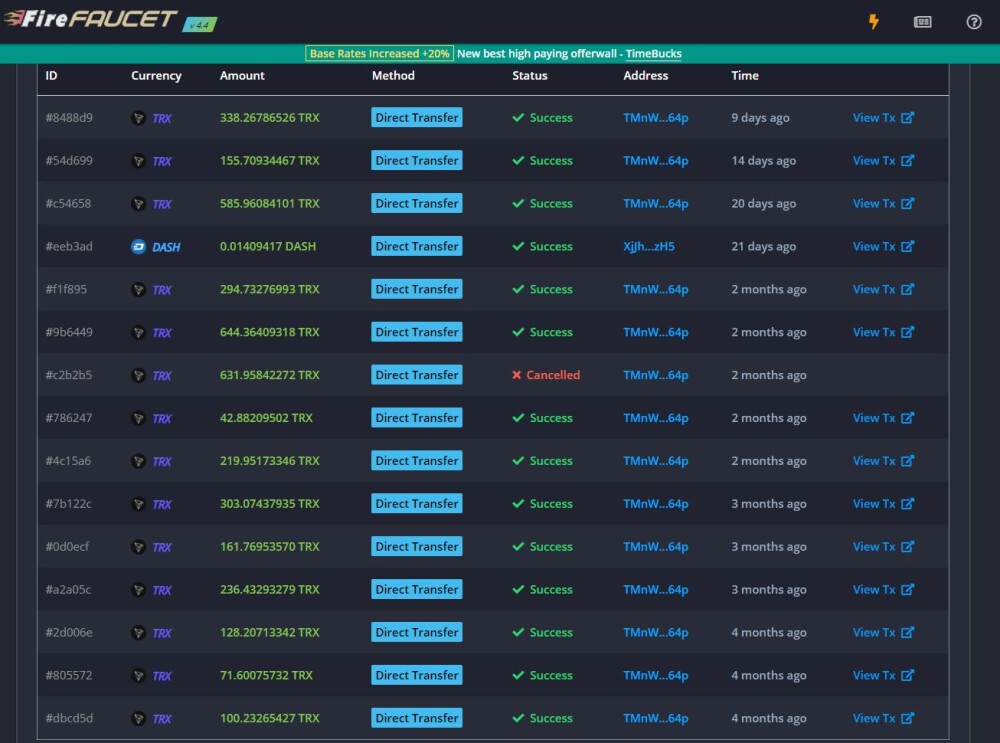The image size is (1000, 743).
Task: Click the Amount column header
Action: point(242,75)
